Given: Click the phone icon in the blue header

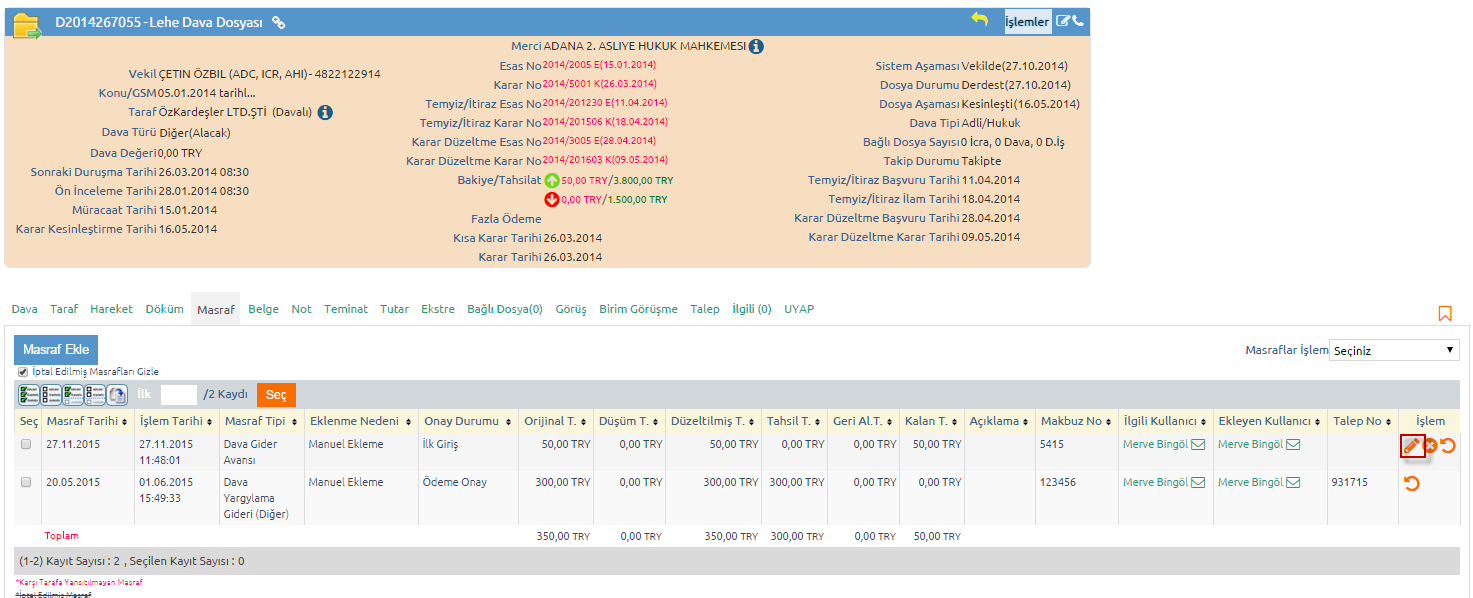Looking at the screenshot, I should (x=1078, y=21).
